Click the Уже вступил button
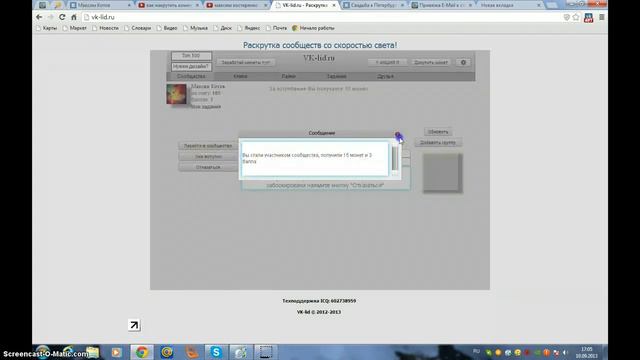The height and width of the screenshot is (360, 640). coord(208,156)
